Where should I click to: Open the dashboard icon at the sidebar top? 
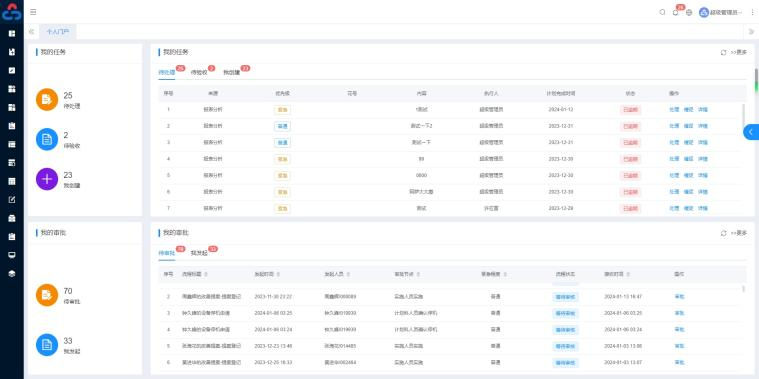click(x=12, y=33)
